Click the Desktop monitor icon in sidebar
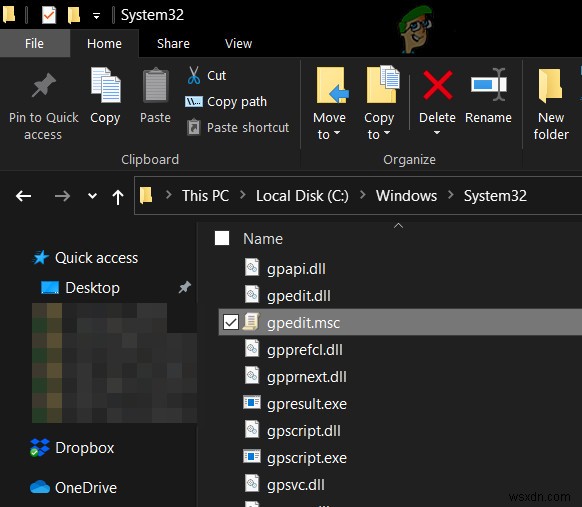582x507 pixels. pyautogui.click(x=50, y=288)
